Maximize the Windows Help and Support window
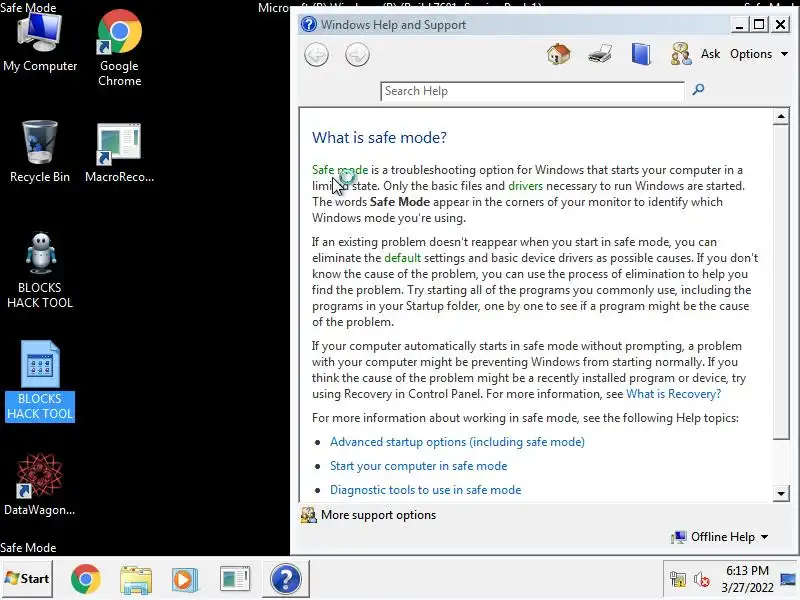Screen dimensions: 800x600 759,24
